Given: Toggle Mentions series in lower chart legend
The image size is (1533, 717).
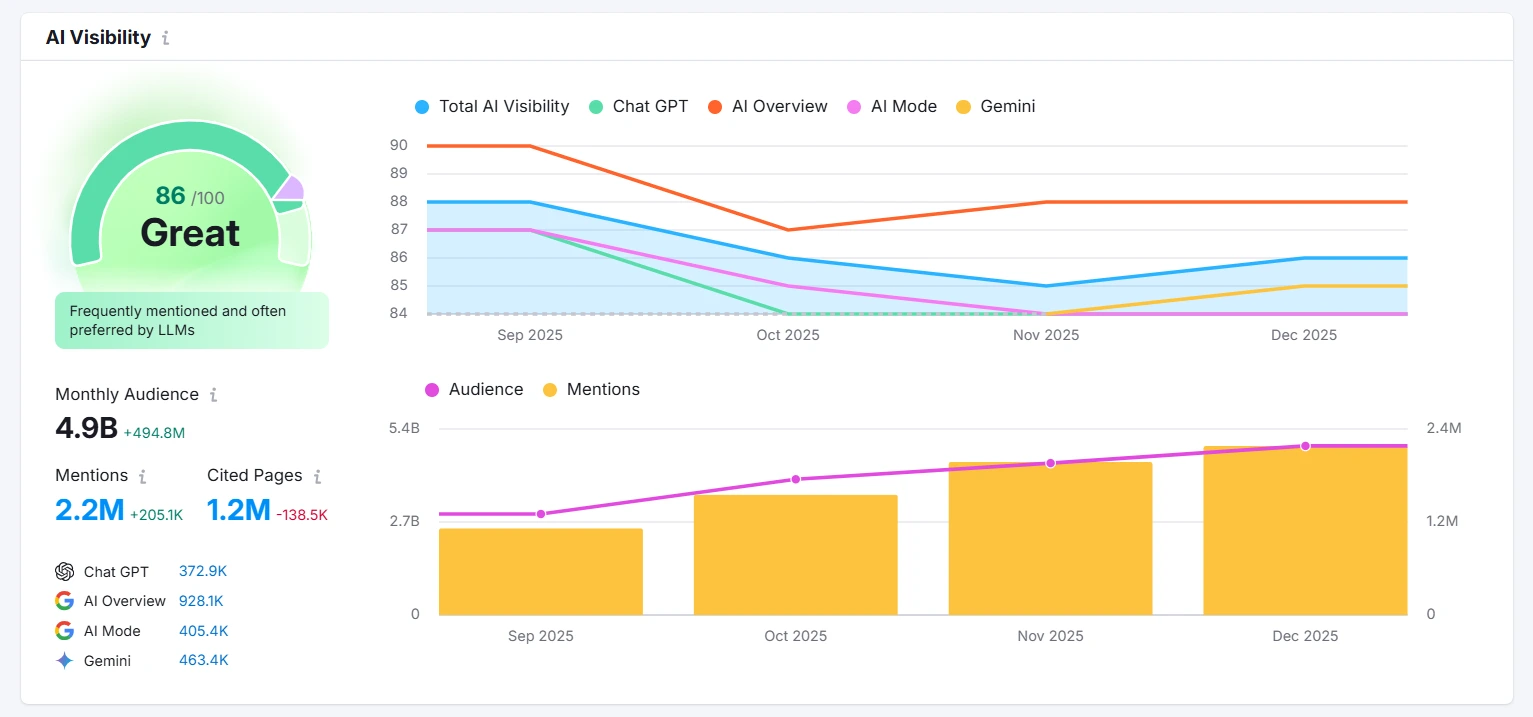Looking at the screenshot, I should click(x=591, y=390).
